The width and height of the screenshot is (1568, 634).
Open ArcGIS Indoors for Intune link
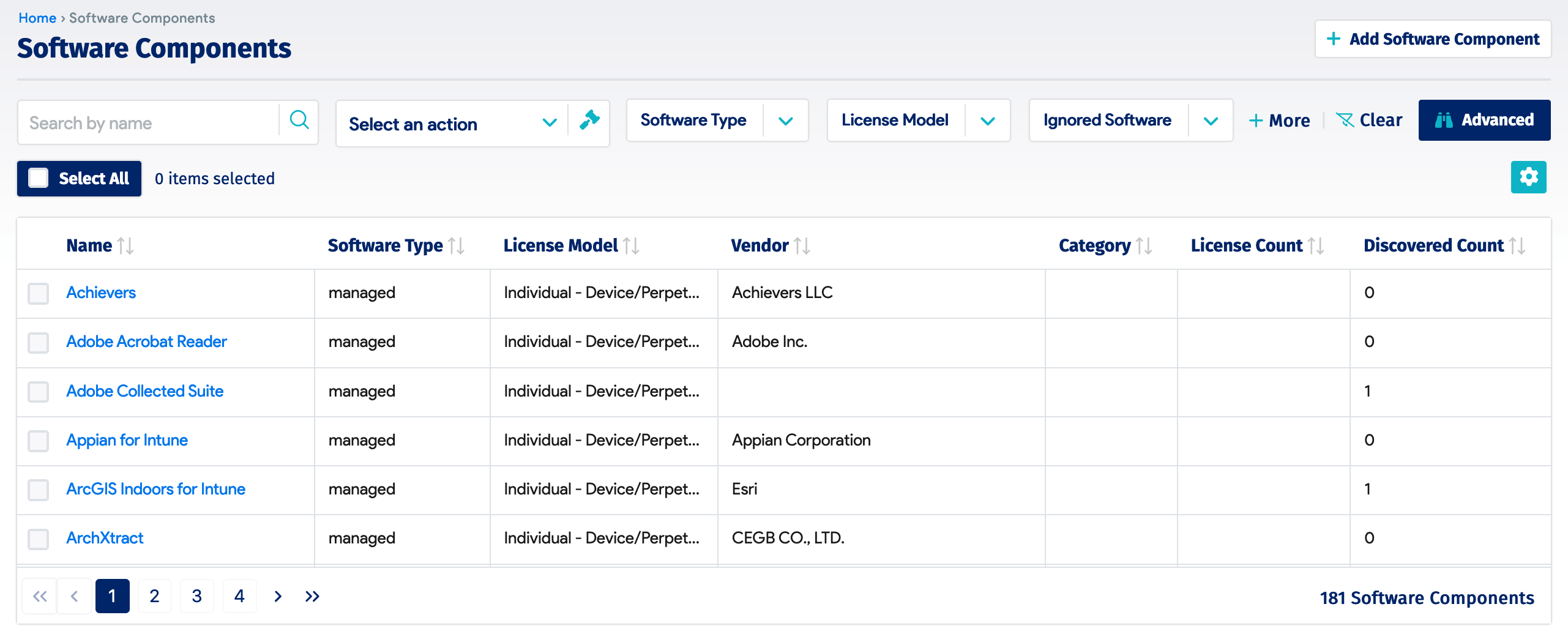coord(155,489)
